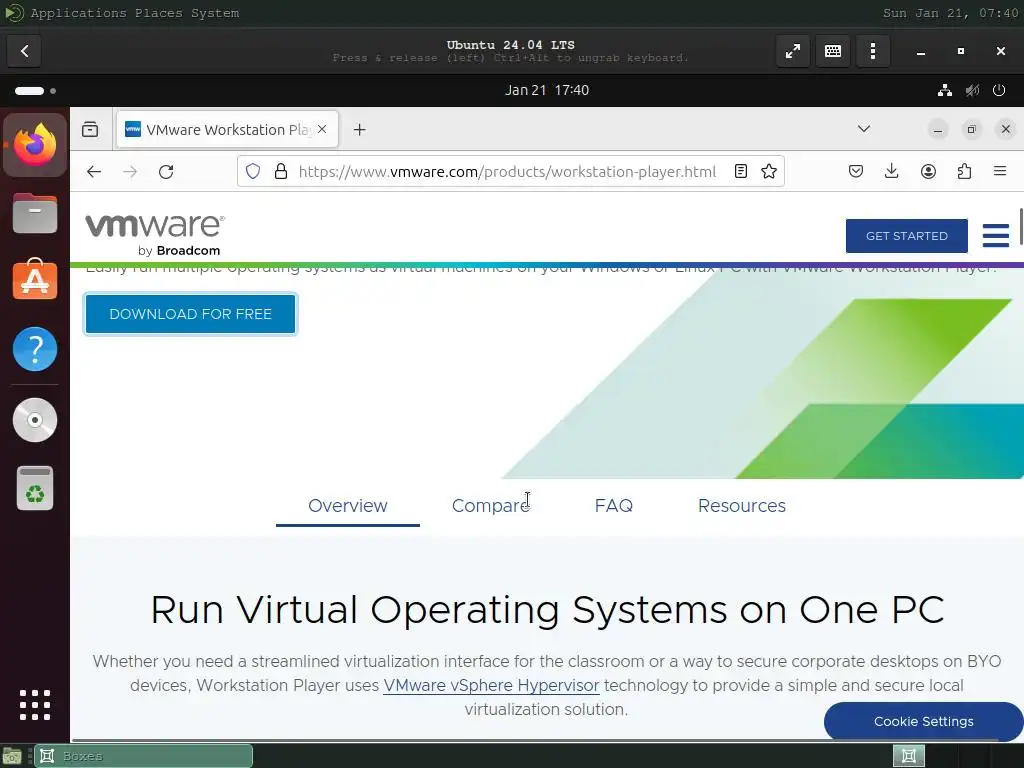Click the muted volume icon in guest top bar

972,90
